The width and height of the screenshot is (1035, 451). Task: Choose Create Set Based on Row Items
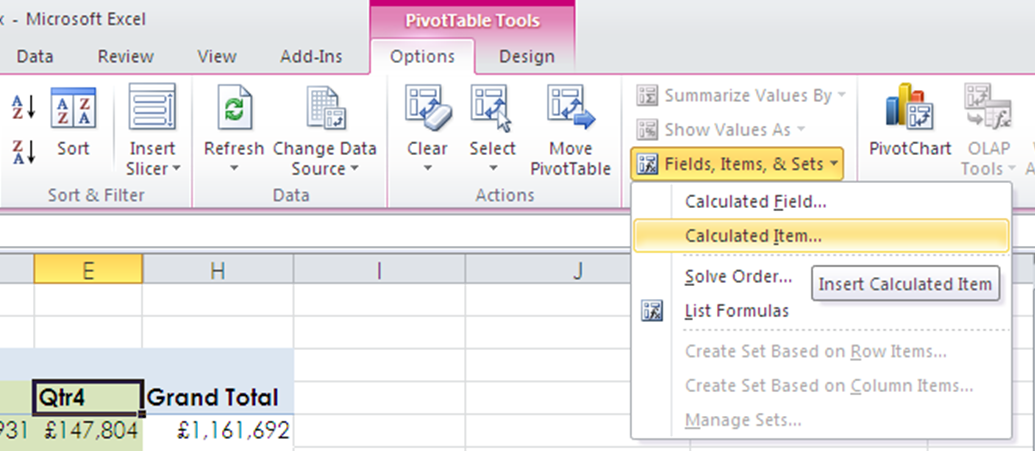pyautogui.click(x=820, y=351)
